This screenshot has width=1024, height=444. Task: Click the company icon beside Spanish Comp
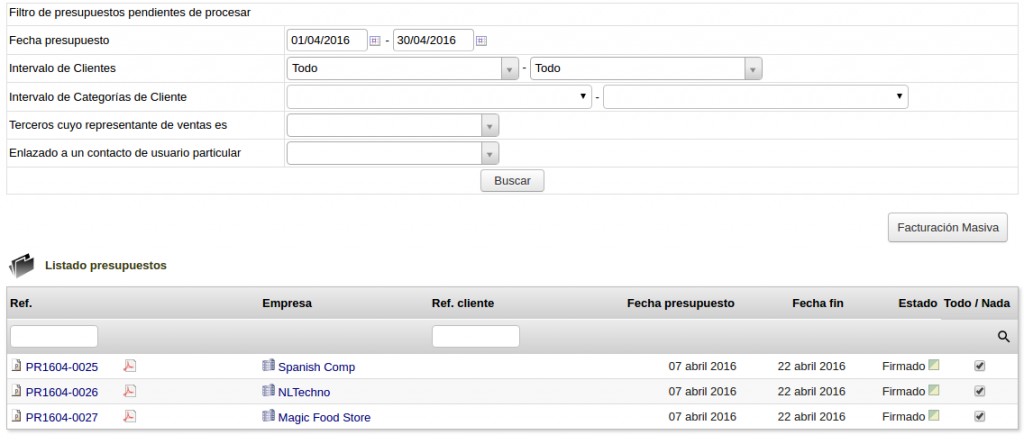[268, 366]
